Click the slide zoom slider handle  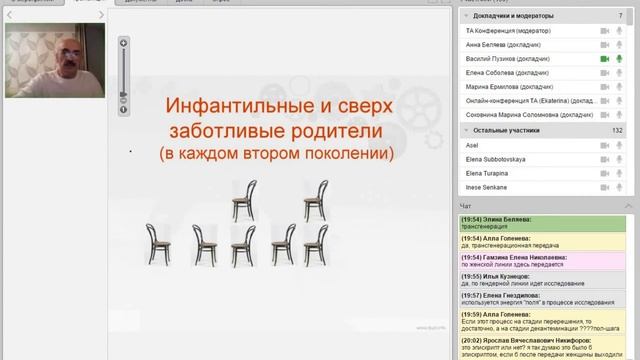click(123, 94)
